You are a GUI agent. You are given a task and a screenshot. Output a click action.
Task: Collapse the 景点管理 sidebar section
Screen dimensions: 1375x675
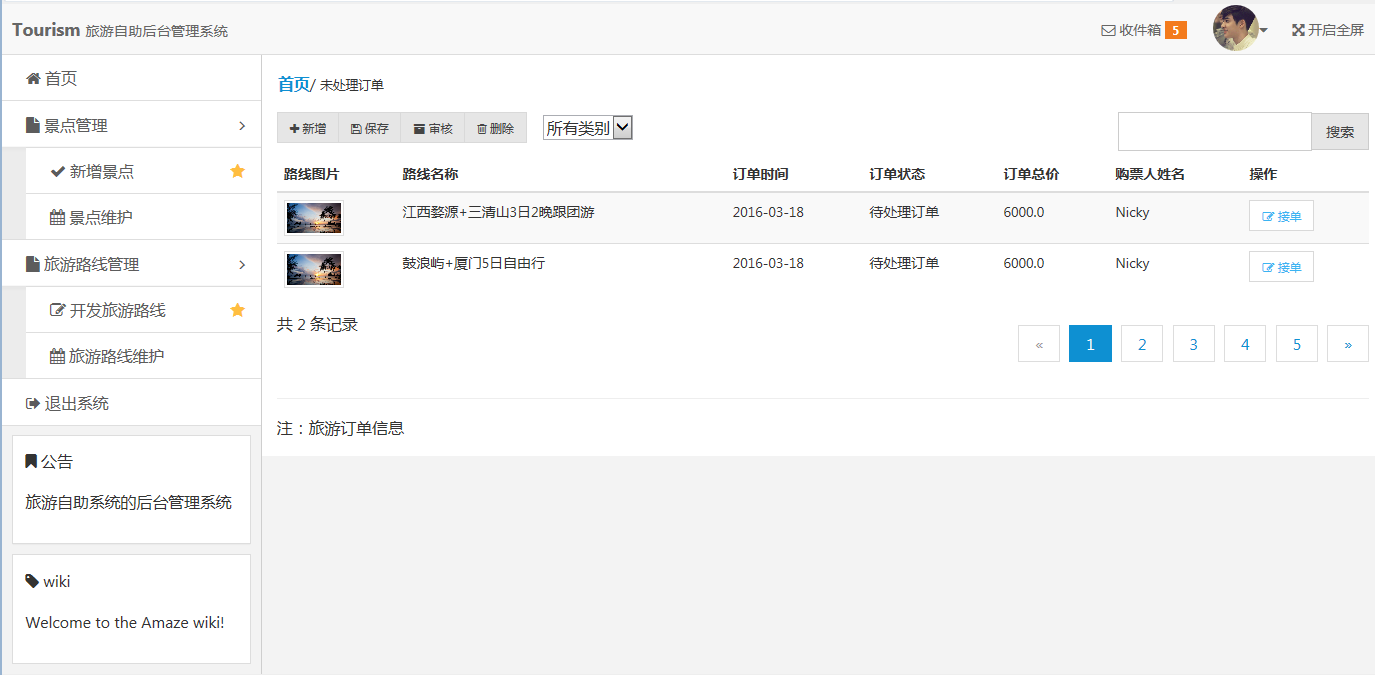click(131, 125)
